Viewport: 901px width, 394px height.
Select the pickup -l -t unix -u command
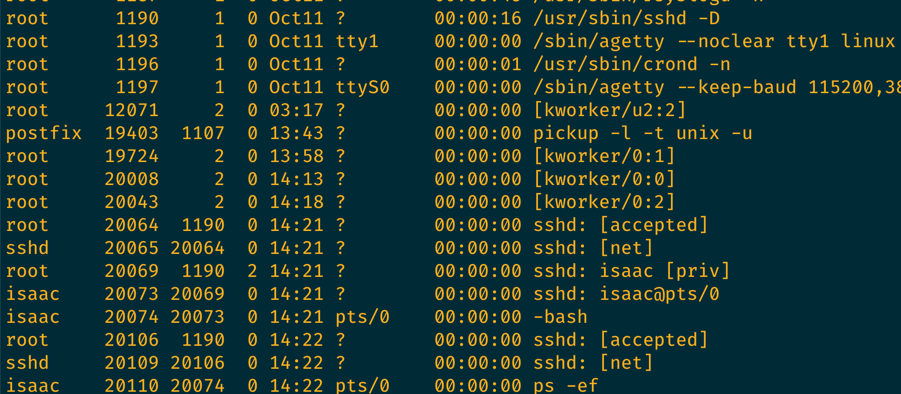point(642,134)
